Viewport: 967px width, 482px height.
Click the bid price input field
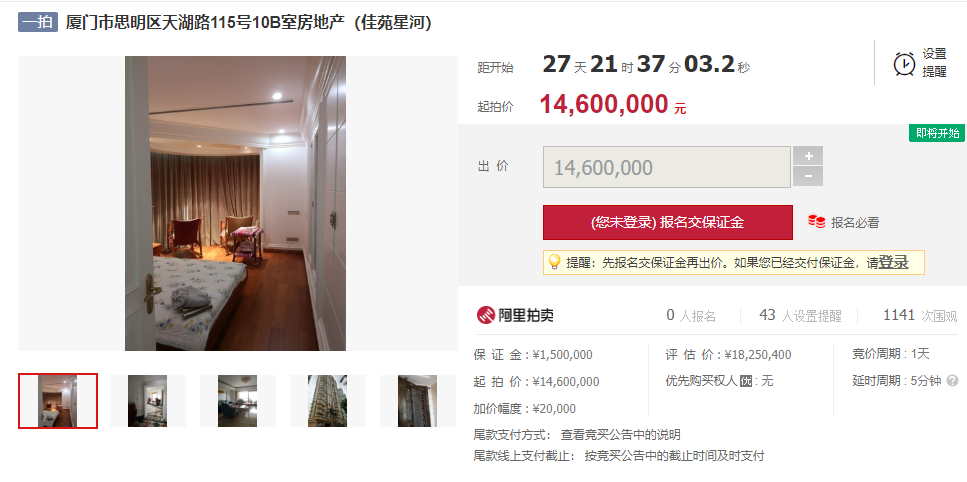click(667, 167)
